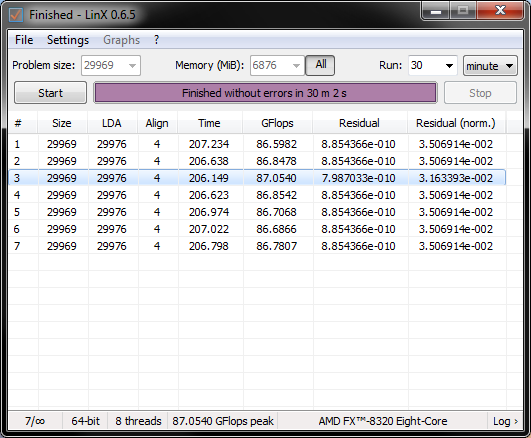Select time 206.974 in row 5

click(x=209, y=212)
